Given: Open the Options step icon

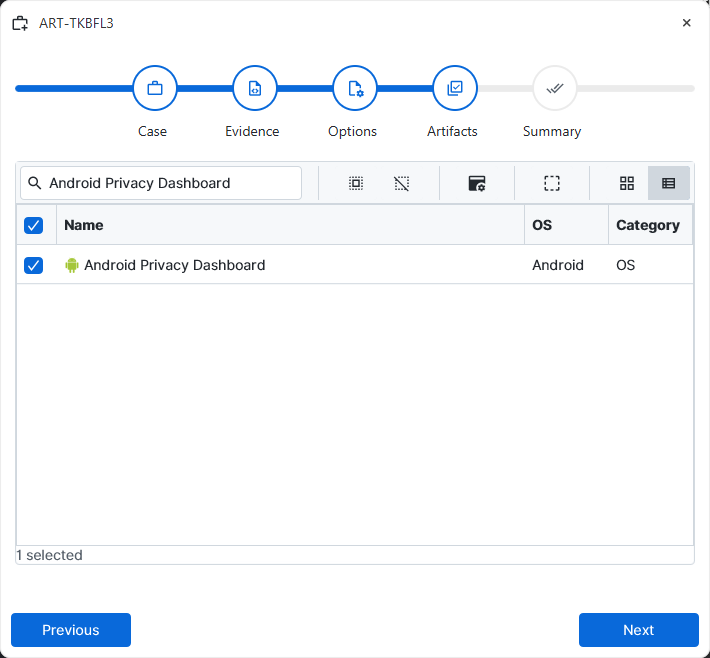Looking at the screenshot, I should tap(355, 88).
